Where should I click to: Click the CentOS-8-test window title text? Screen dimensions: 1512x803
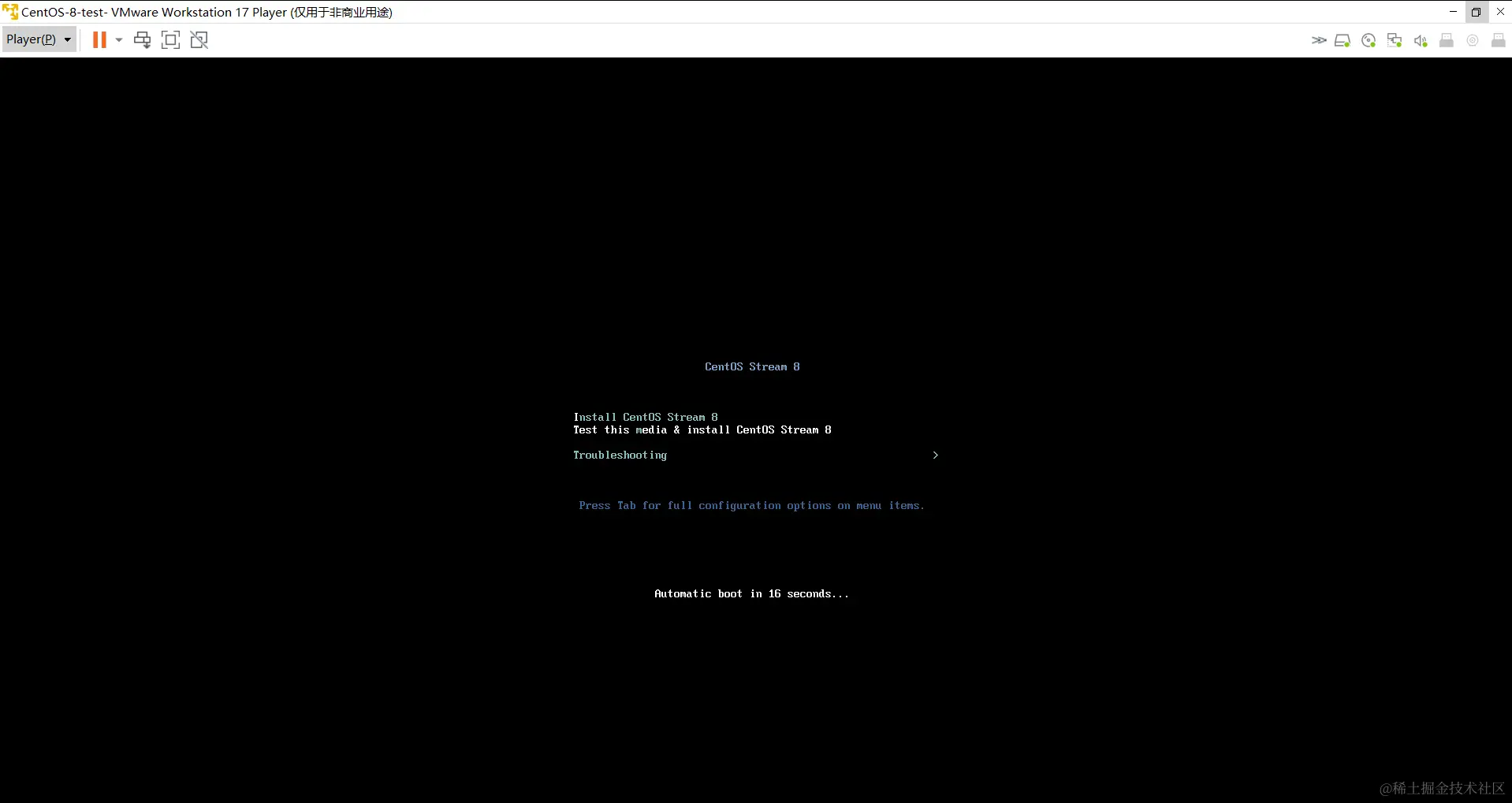[207, 12]
